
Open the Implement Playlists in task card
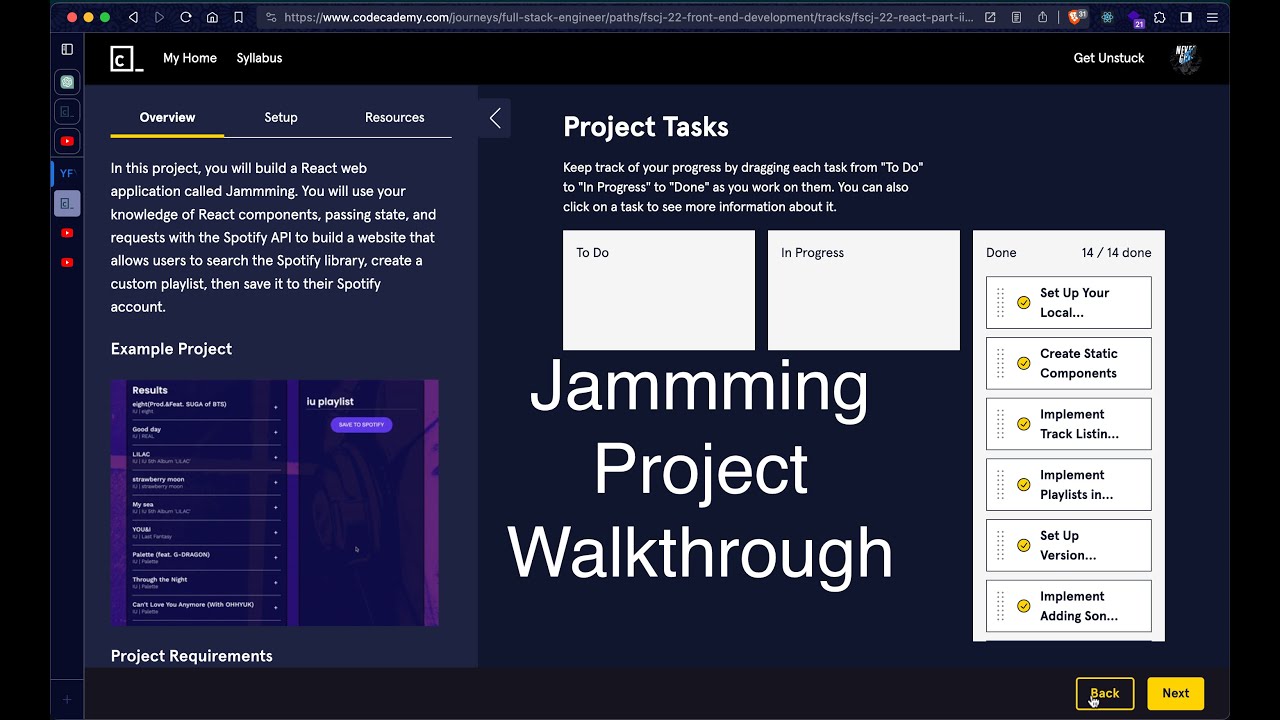1068,484
